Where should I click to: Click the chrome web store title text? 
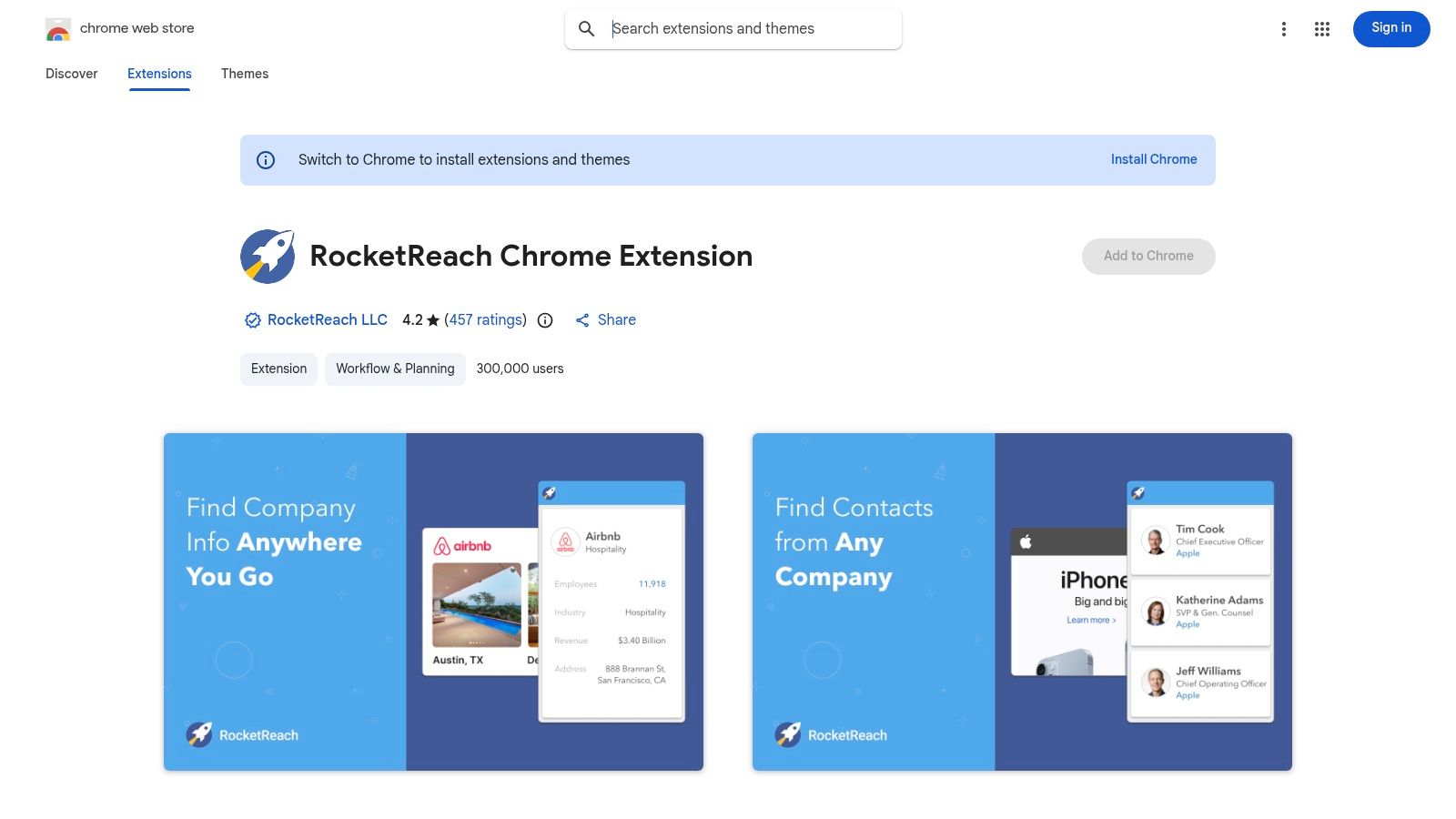click(x=137, y=28)
